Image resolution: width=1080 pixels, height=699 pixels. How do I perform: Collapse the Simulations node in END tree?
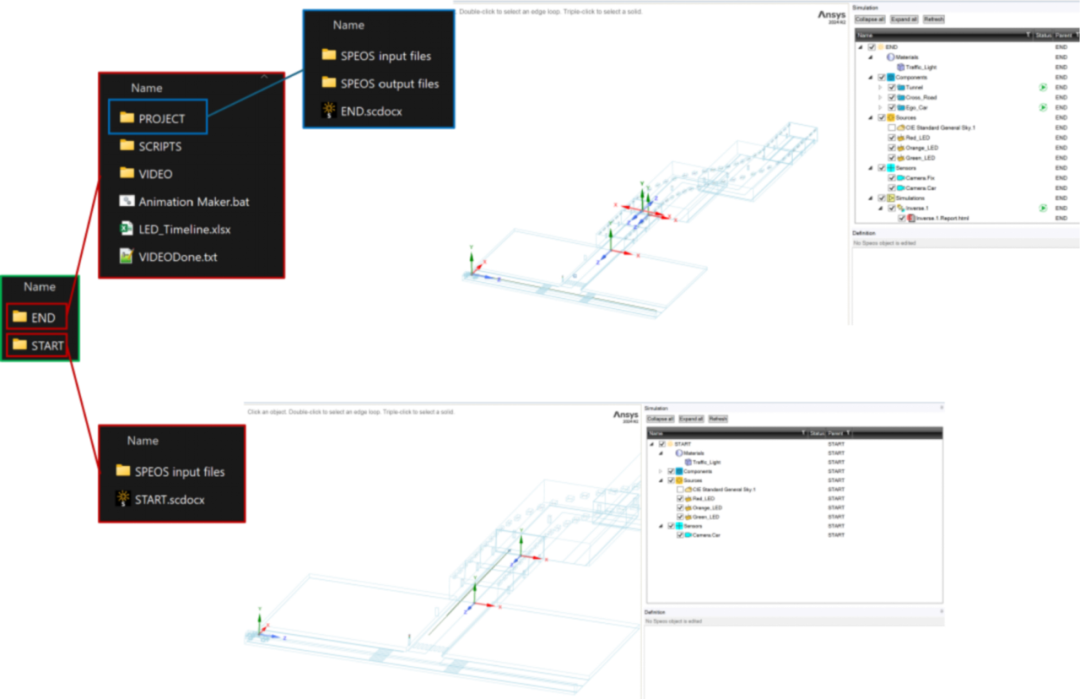tap(871, 198)
